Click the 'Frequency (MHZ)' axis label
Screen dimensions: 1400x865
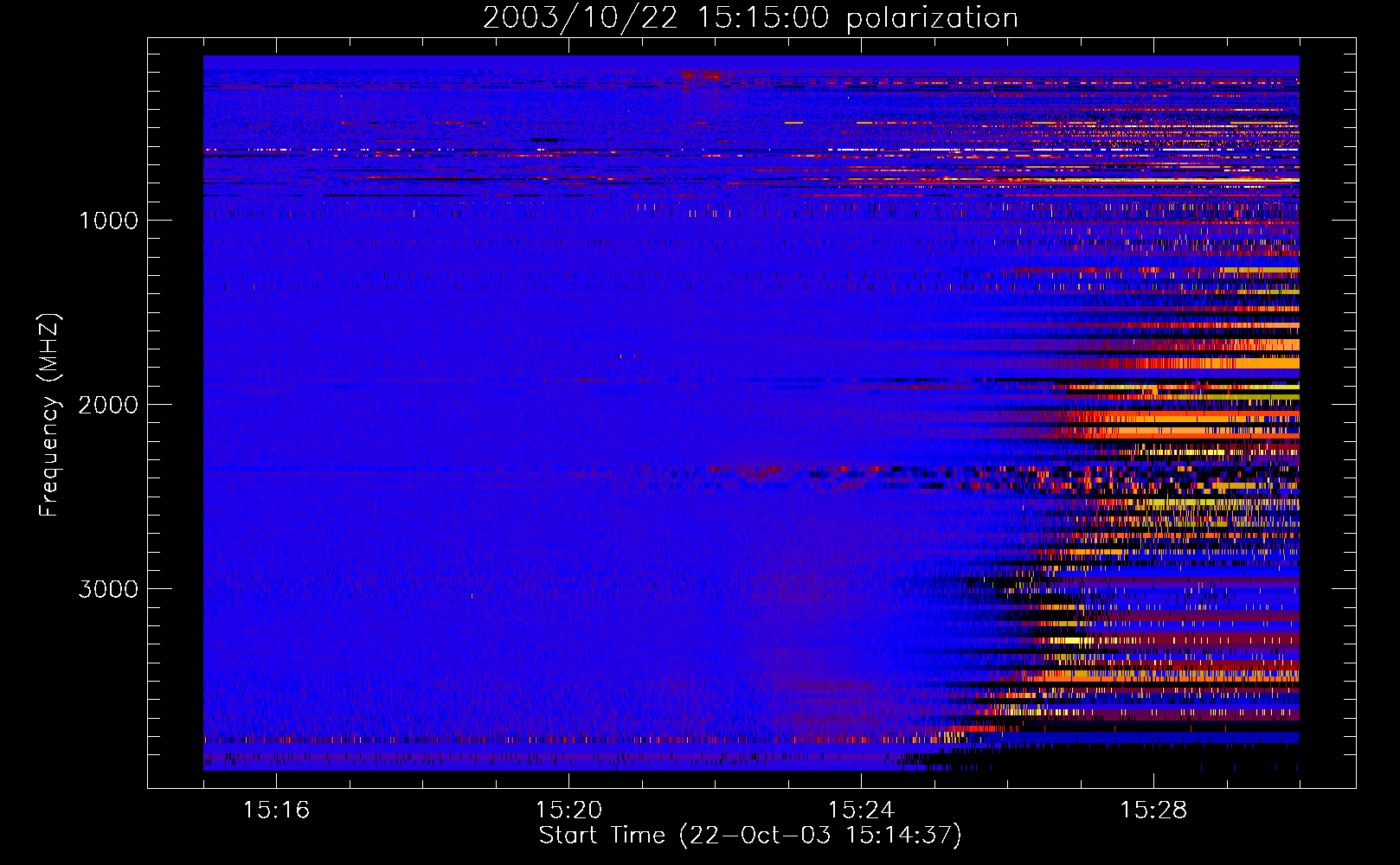pyautogui.click(x=49, y=415)
